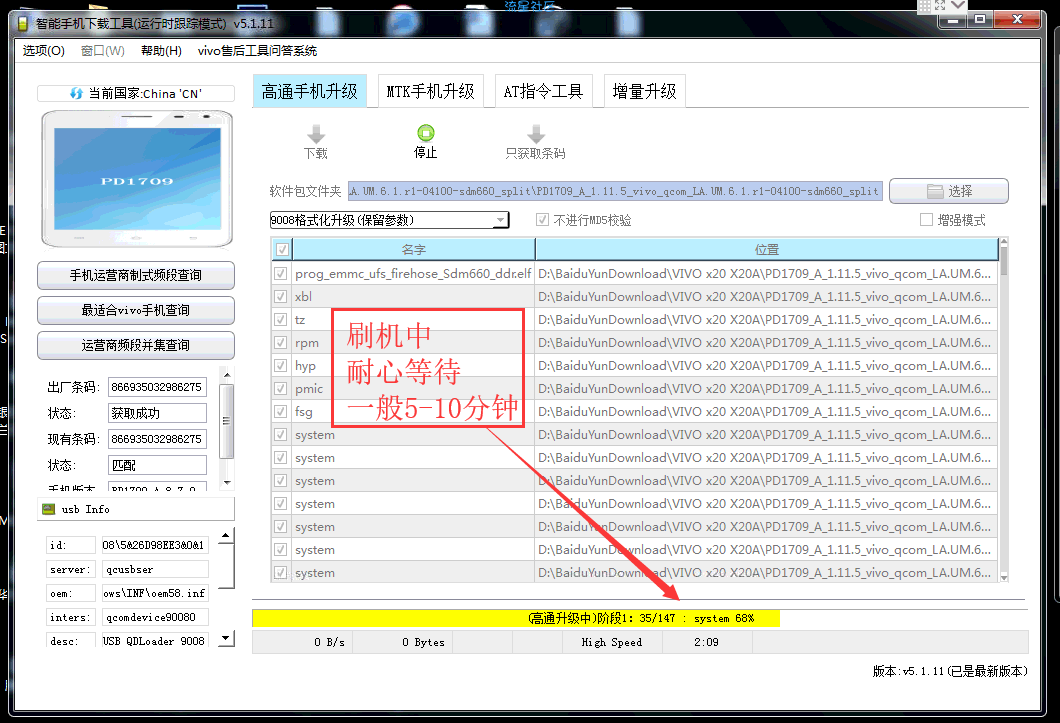Click the 软件包文件夹 path field

[615, 191]
